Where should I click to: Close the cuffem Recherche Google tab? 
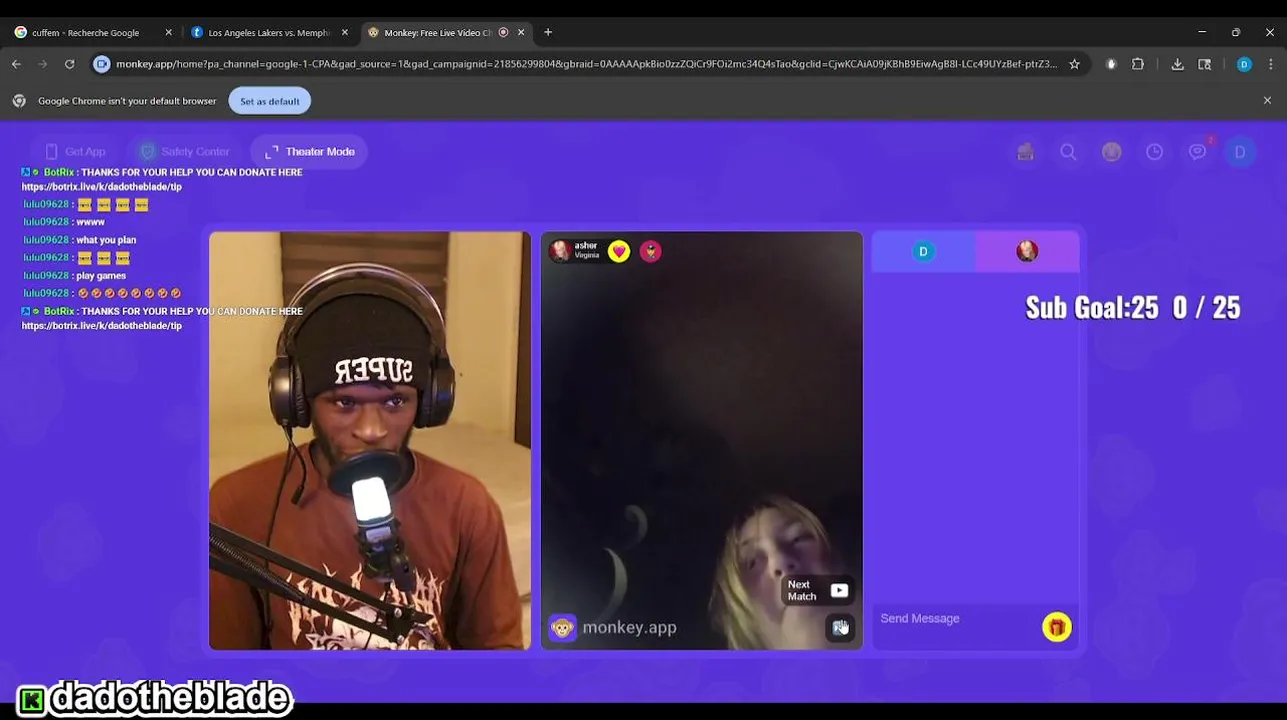click(168, 33)
